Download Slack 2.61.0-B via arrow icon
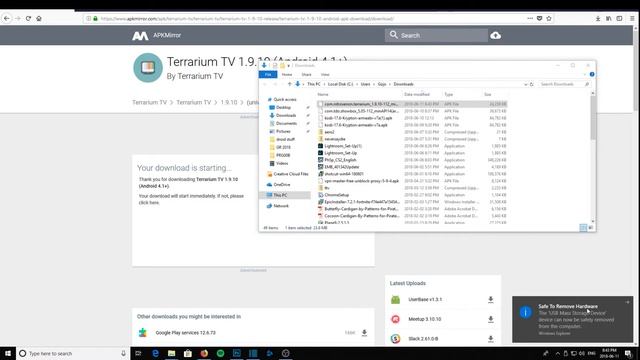 (491, 339)
